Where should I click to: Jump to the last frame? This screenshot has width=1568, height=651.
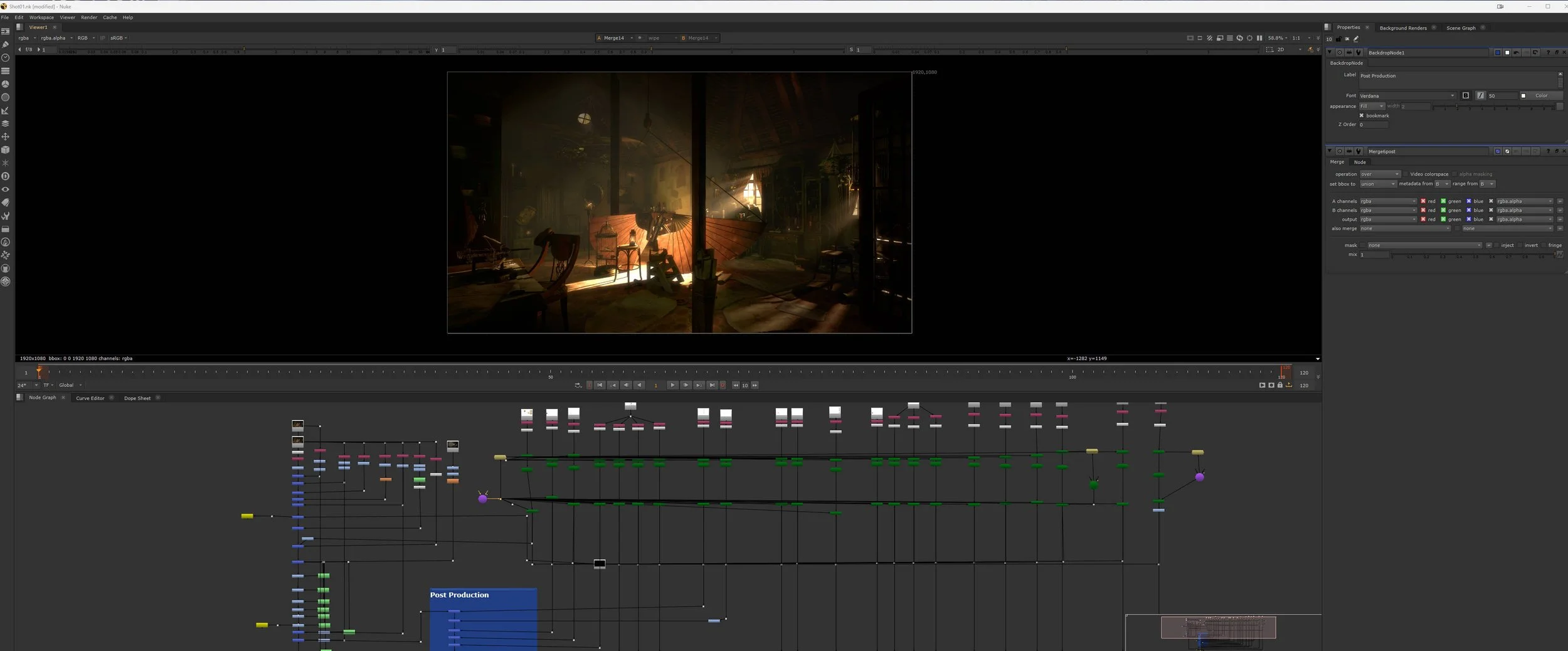tap(712, 385)
